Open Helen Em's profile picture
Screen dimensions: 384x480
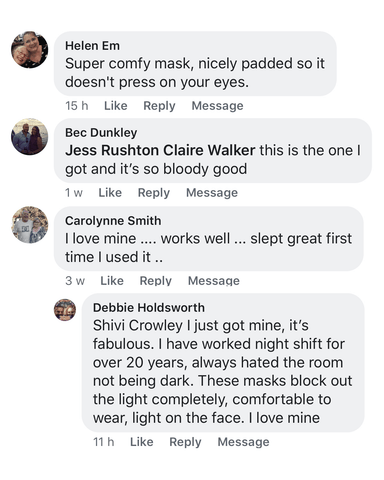pyautogui.click(x=30, y=50)
